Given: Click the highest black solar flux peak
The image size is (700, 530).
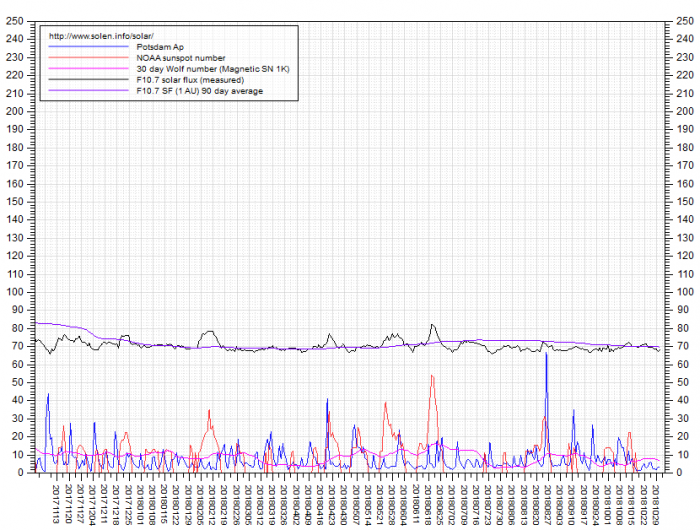Looking at the screenshot, I should (x=432, y=325).
